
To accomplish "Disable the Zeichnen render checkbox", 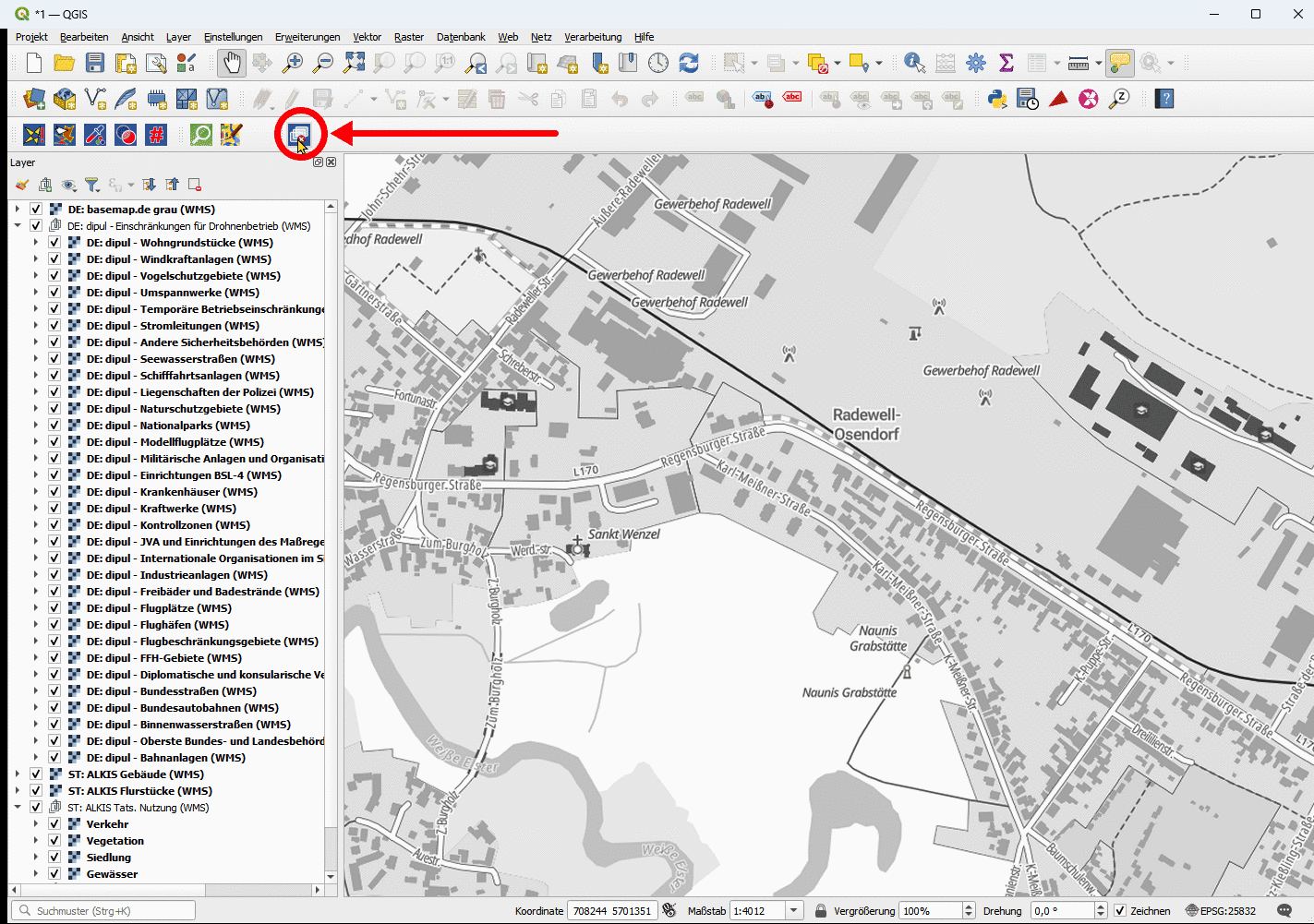I will 1120,911.
